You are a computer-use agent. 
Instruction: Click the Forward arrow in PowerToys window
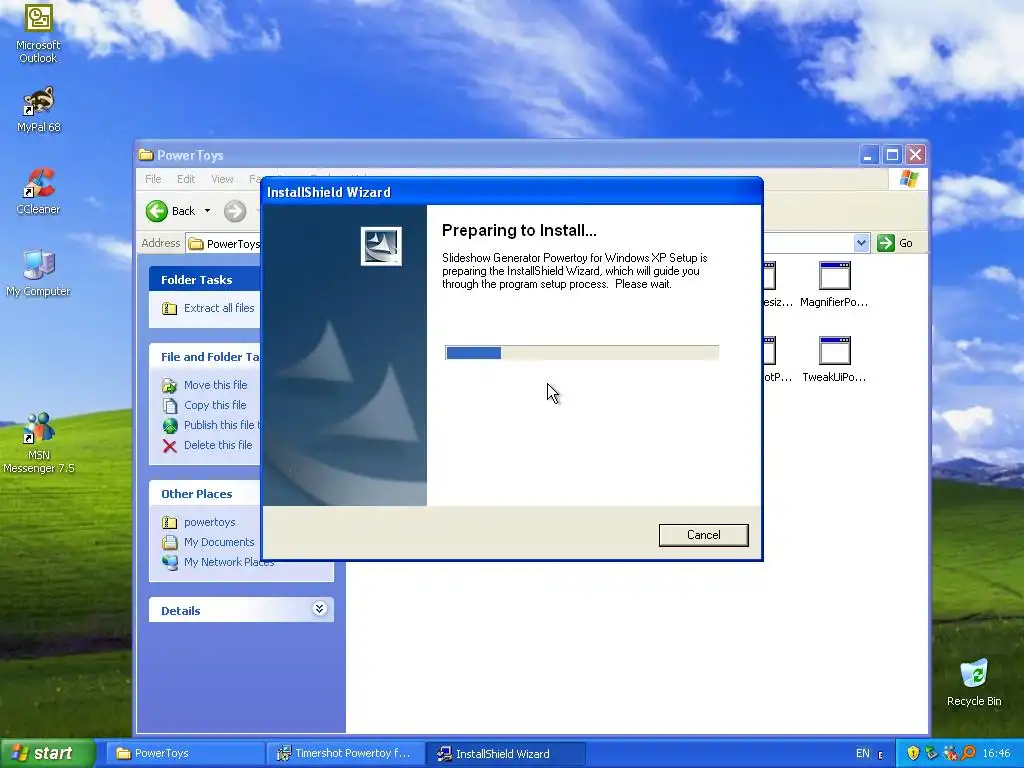(235, 211)
